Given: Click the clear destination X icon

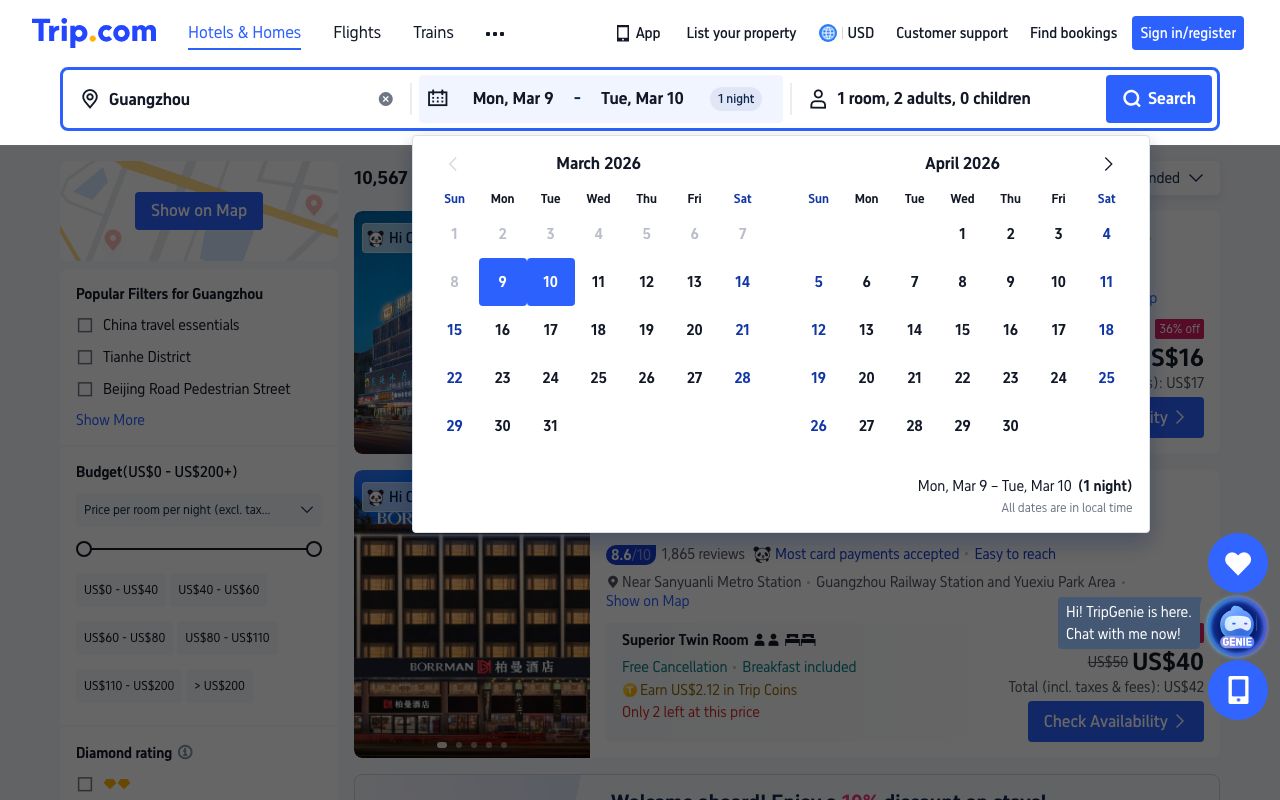Looking at the screenshot, I should pos(386,99).
